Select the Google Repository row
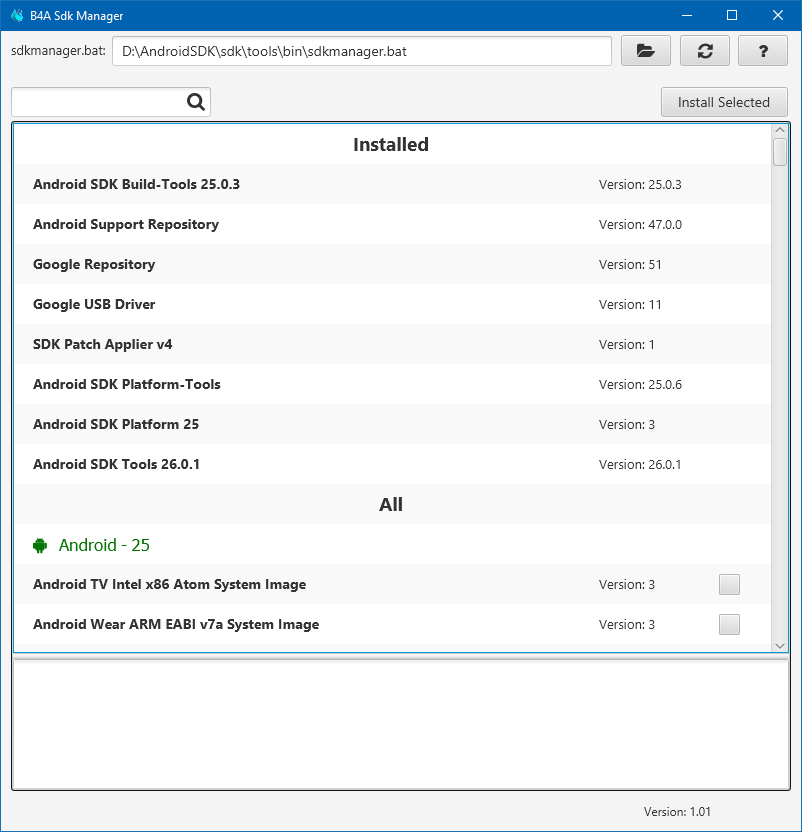Screen dimensions: 802x832 [x=392, y=264]
